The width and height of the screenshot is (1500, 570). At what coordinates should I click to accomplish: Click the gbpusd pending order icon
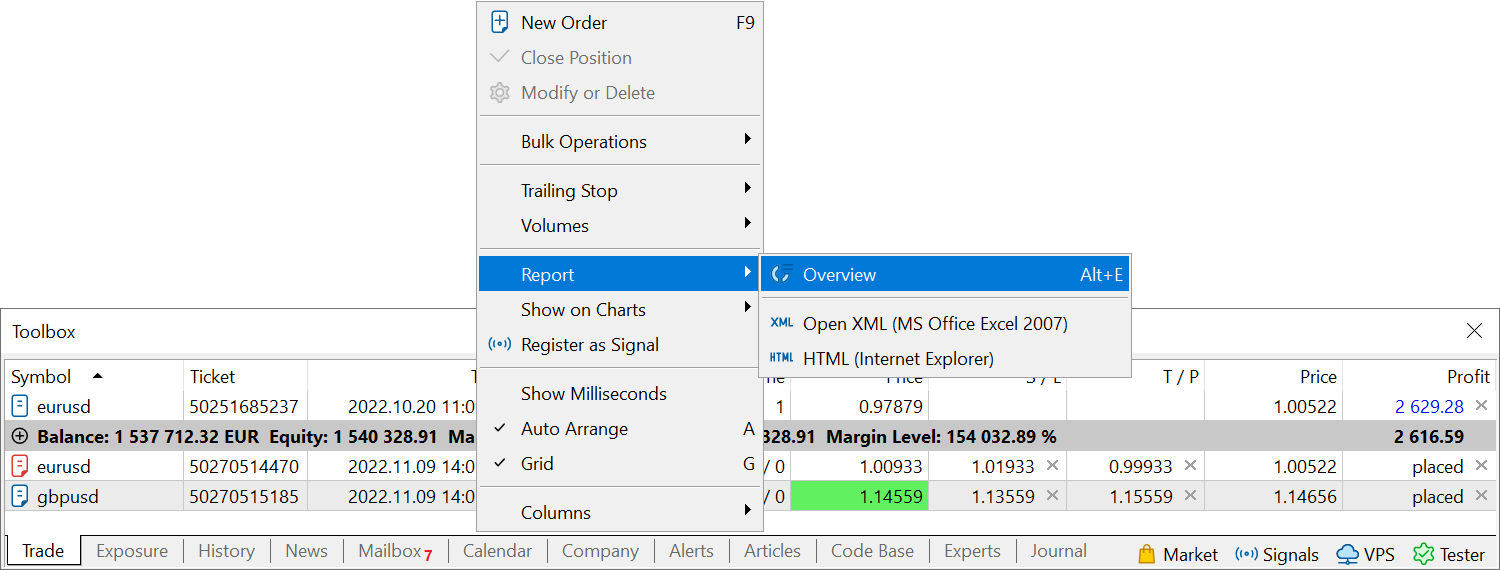click(x=20, y=496)
